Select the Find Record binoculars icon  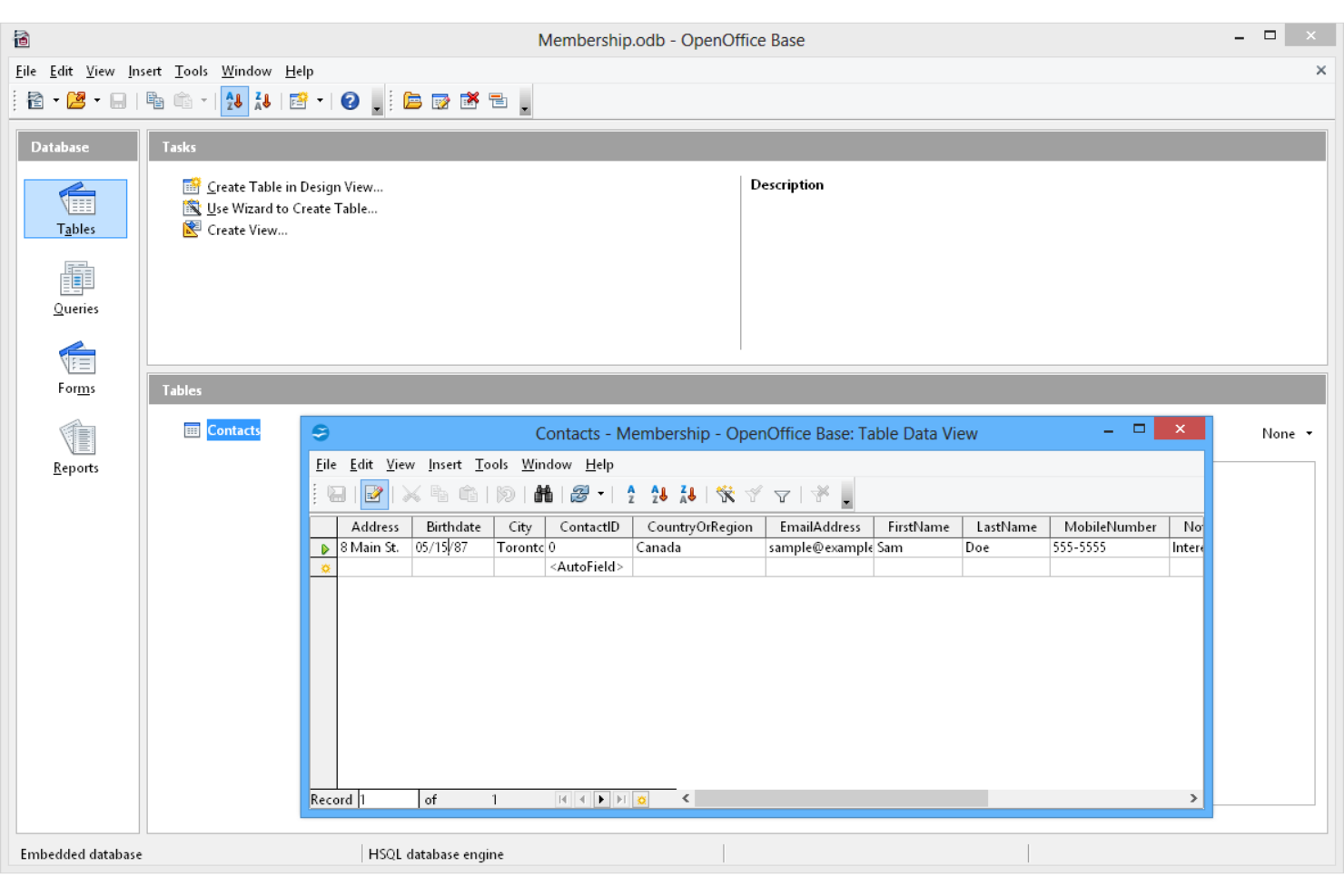click(544, 495)
